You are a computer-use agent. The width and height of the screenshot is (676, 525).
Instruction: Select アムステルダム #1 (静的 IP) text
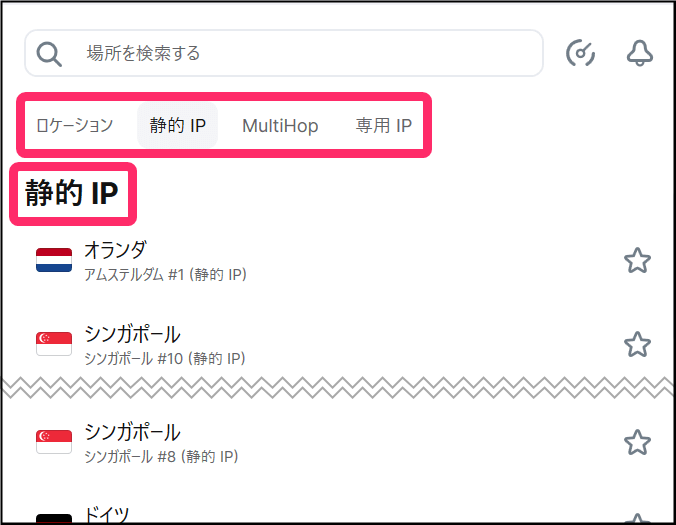[166, 275]
